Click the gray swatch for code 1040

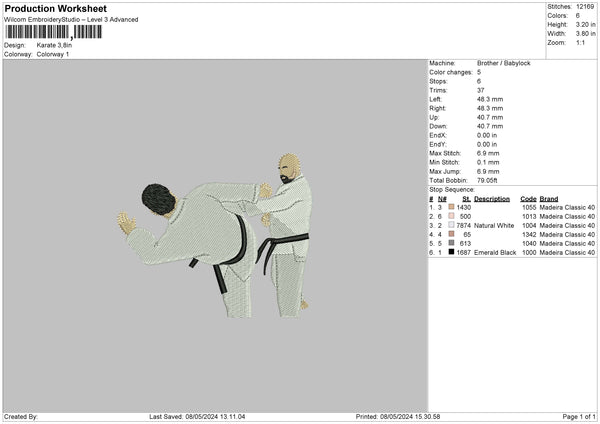[451, 243]
